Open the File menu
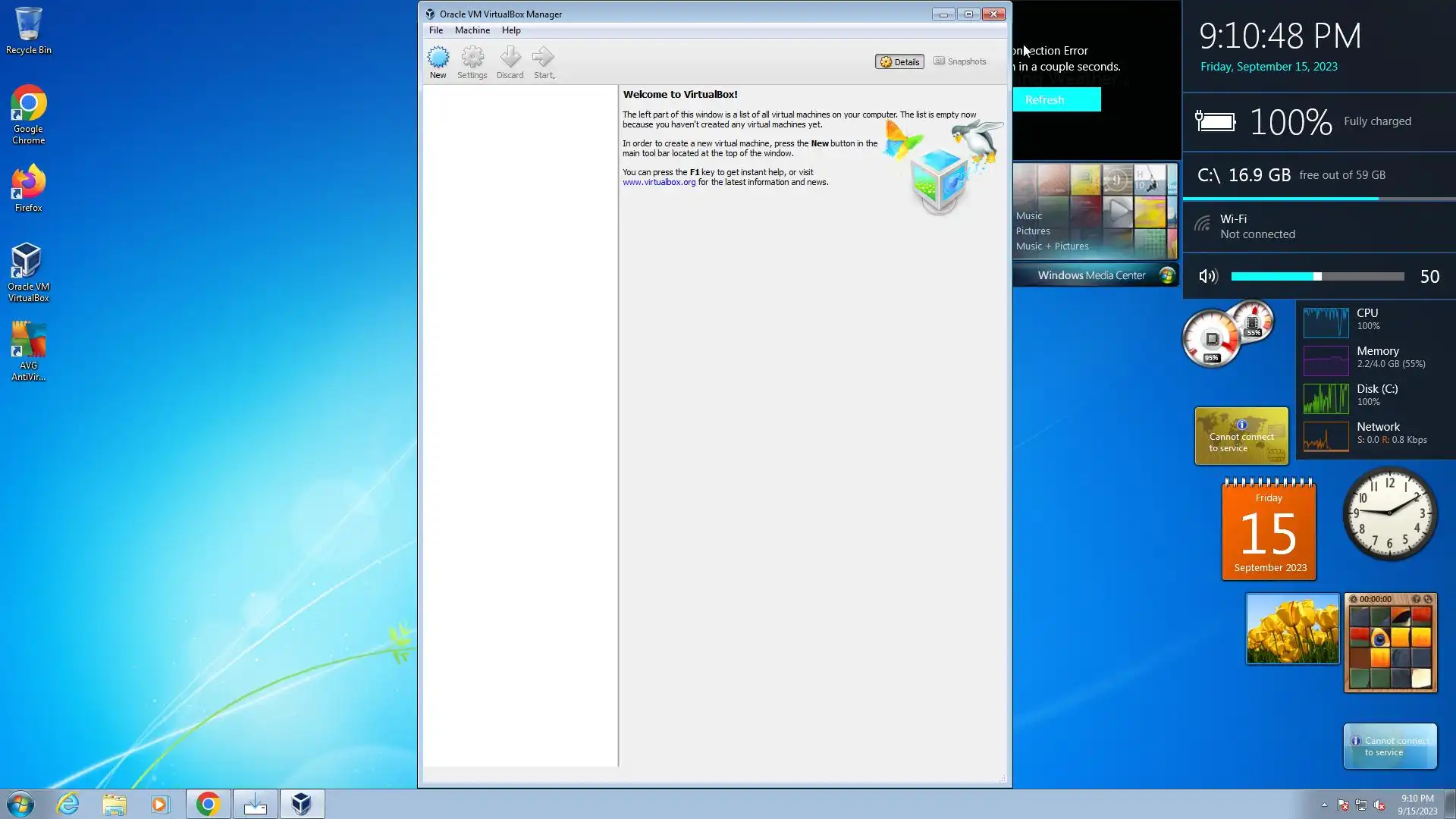This screenshot has width=1456, height=819. point(435,30)
